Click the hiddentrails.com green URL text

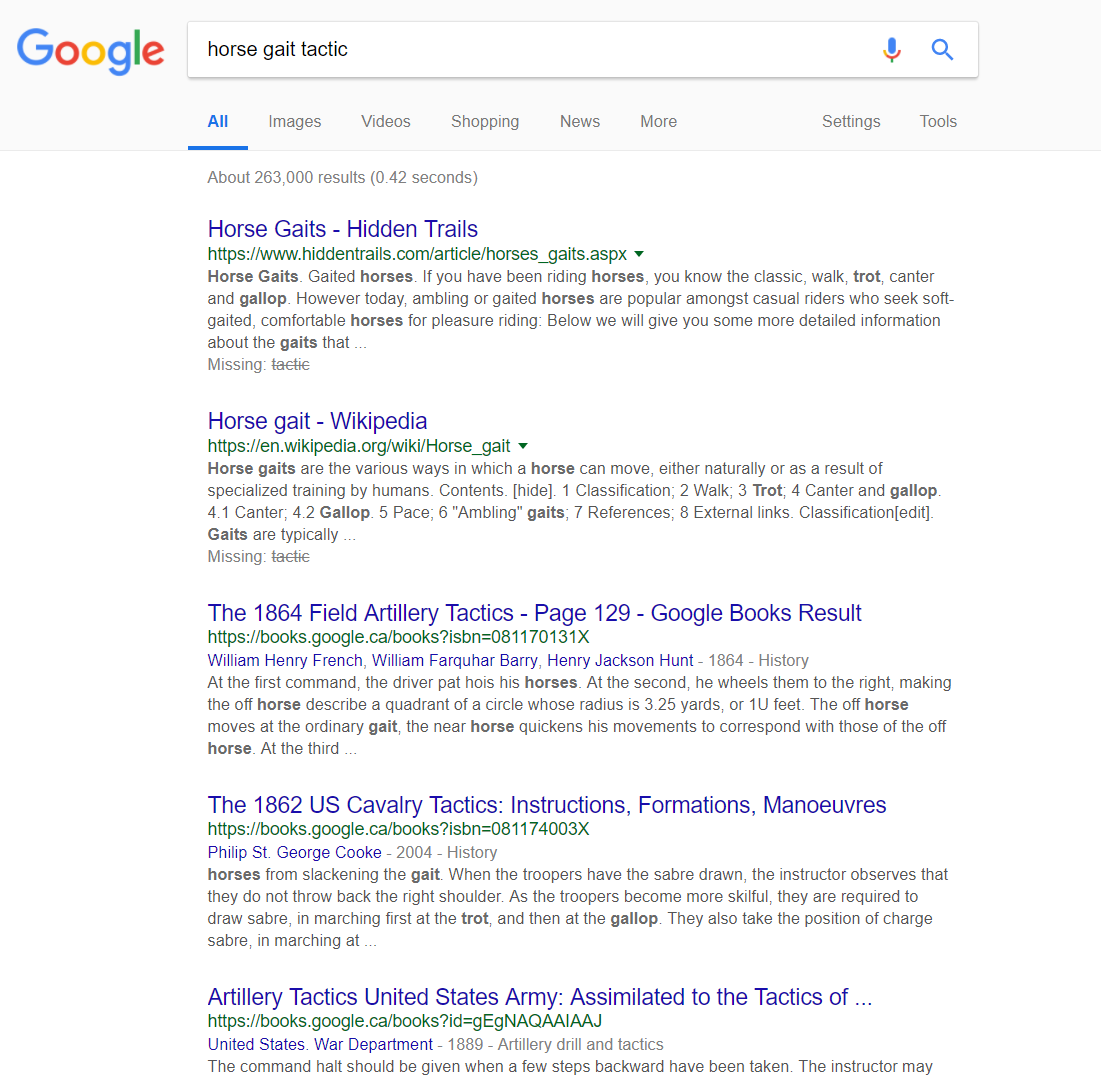417,254
